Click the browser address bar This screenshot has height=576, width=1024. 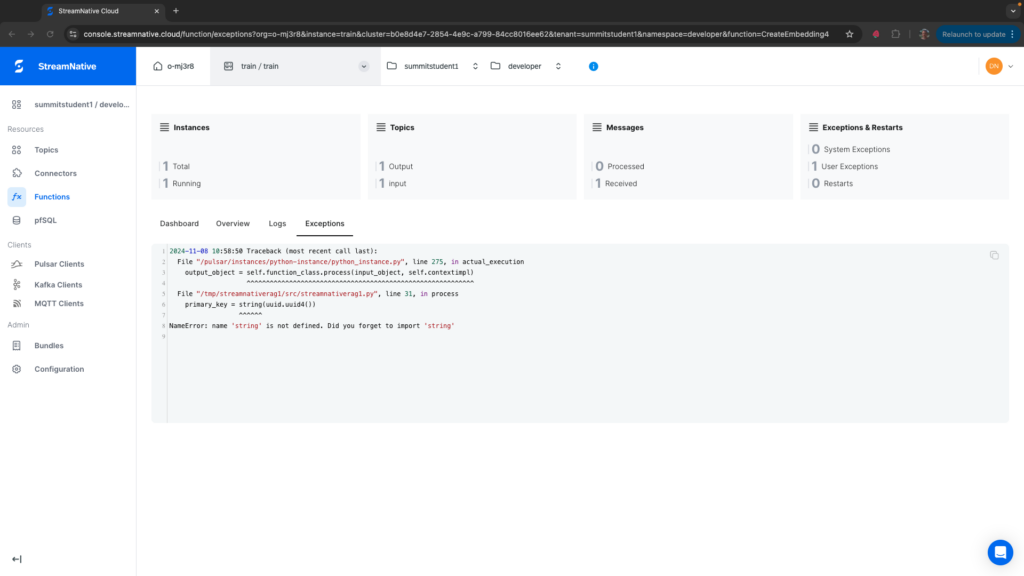click(450, 33)
